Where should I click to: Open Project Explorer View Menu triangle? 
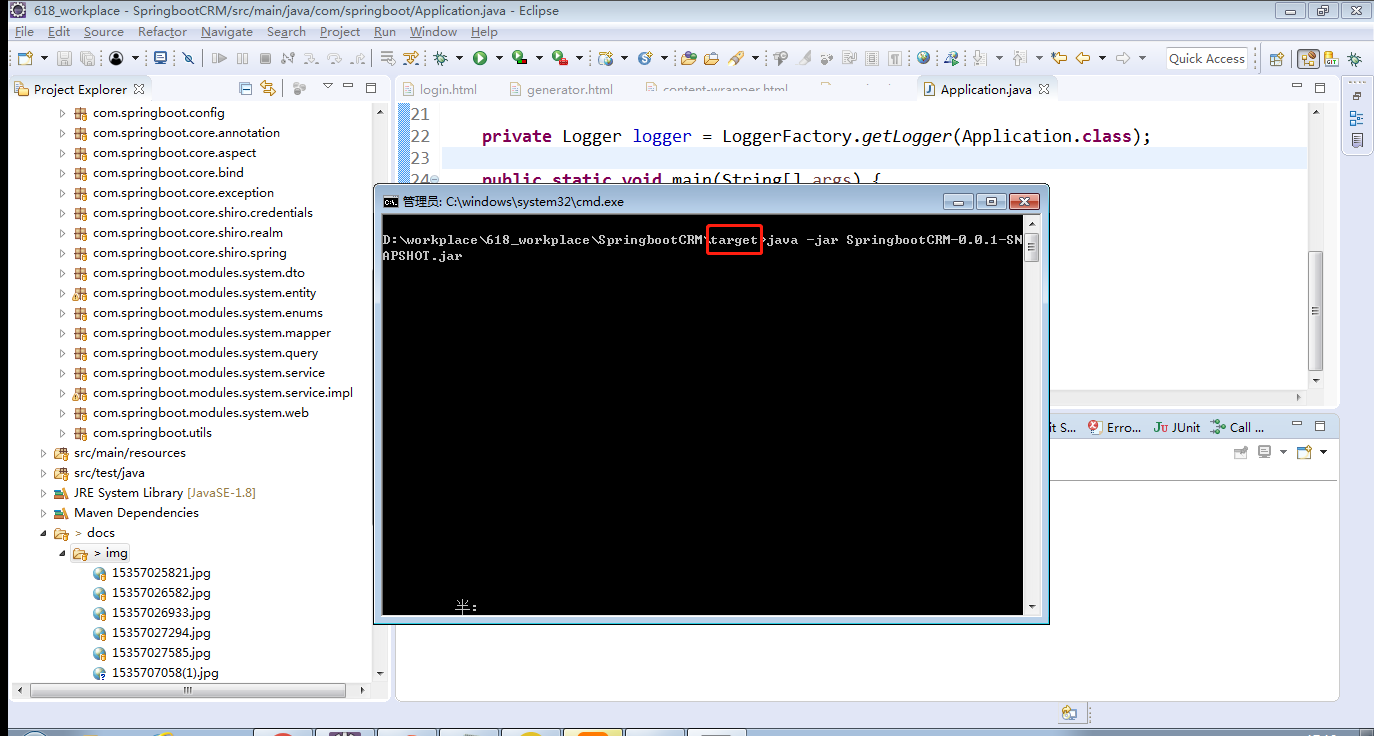[x=328, y=87]
